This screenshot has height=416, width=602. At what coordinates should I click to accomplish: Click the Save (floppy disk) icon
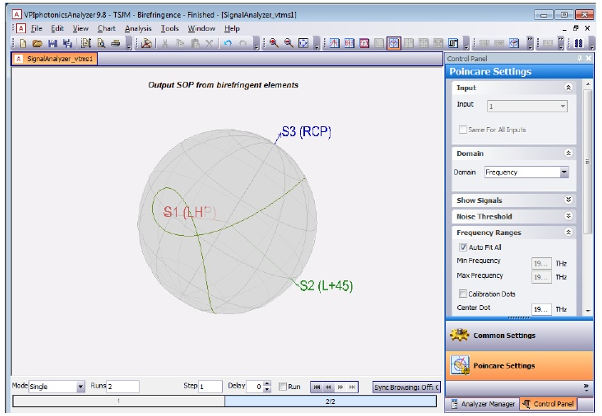[53, 43]
